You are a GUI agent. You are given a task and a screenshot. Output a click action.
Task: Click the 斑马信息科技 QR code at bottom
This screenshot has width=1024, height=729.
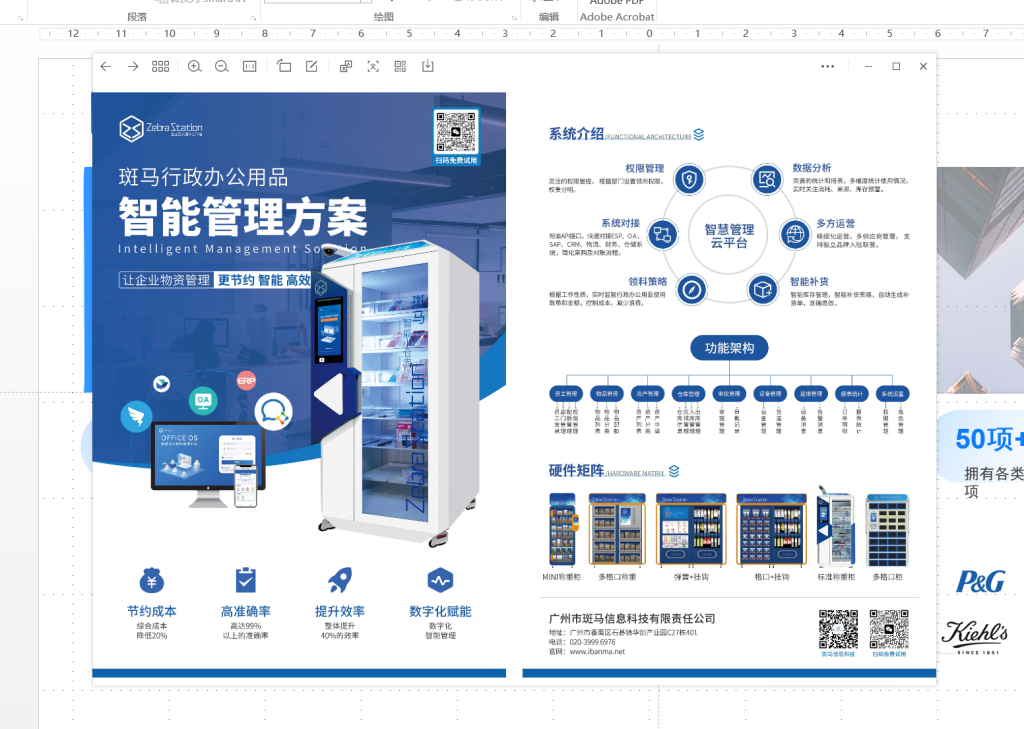pyautogui.click(x=838, y=630)
